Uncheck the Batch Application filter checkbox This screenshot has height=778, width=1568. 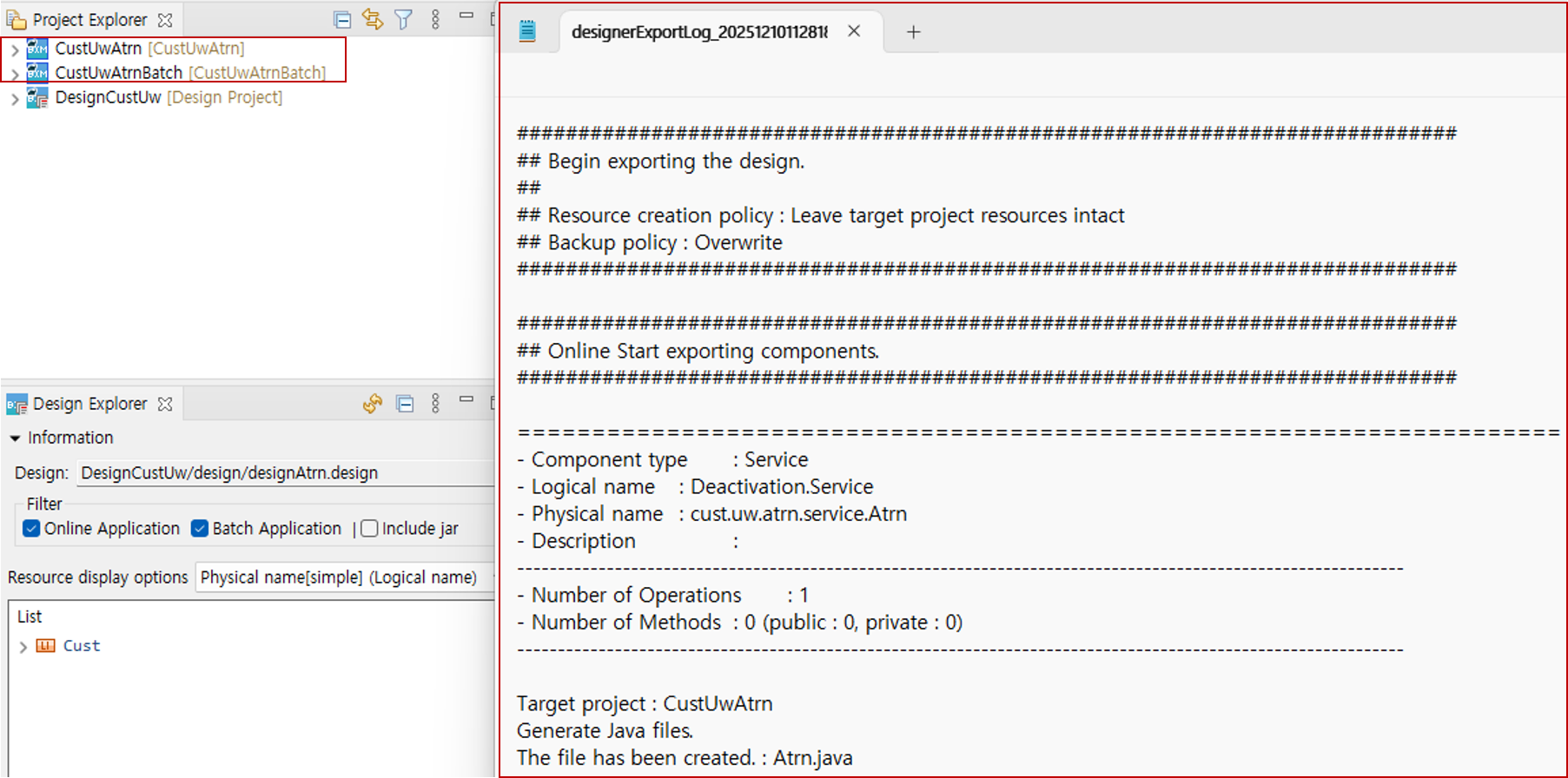point(200,529)
